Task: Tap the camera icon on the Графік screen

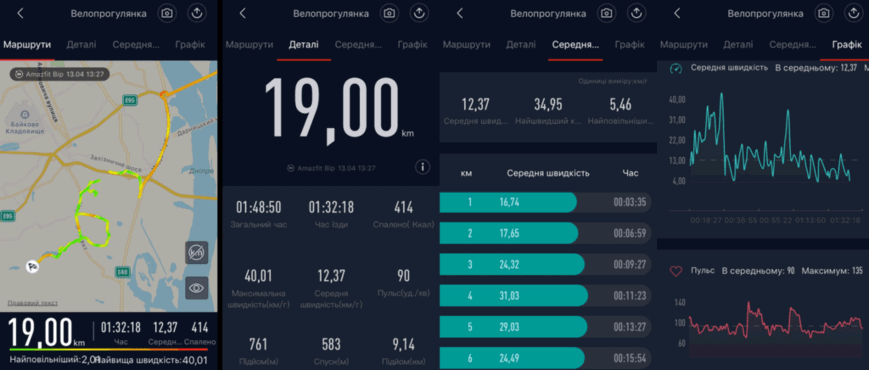Action: 824,13
